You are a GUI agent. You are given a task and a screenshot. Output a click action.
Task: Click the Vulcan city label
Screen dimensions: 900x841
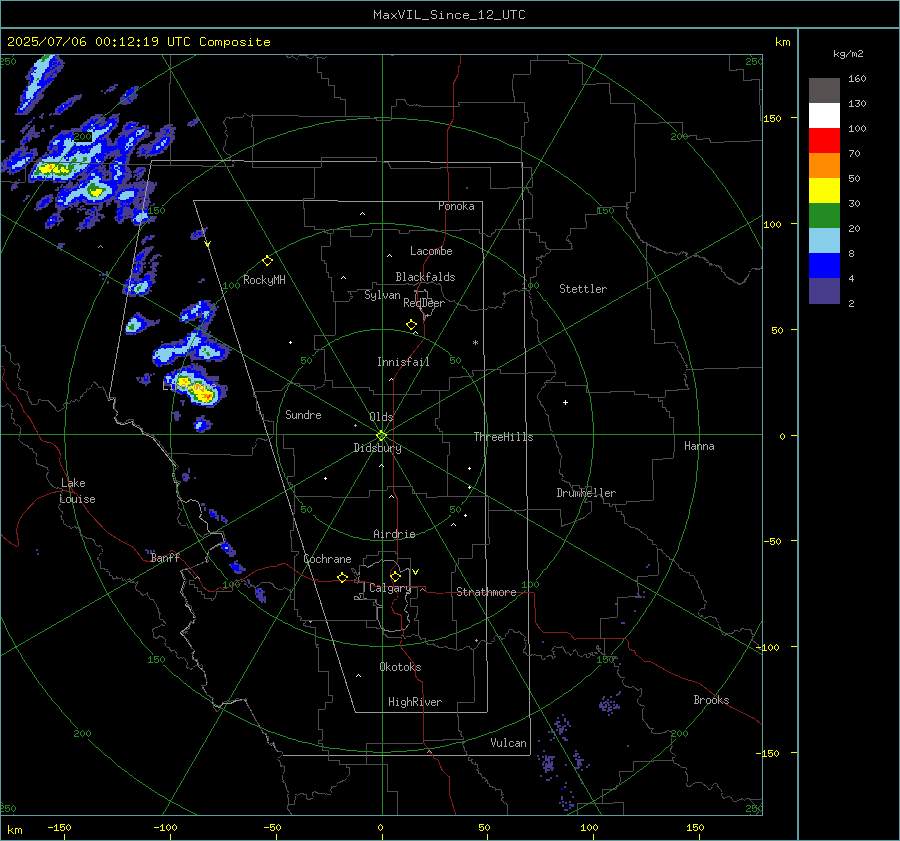point(508,743)
